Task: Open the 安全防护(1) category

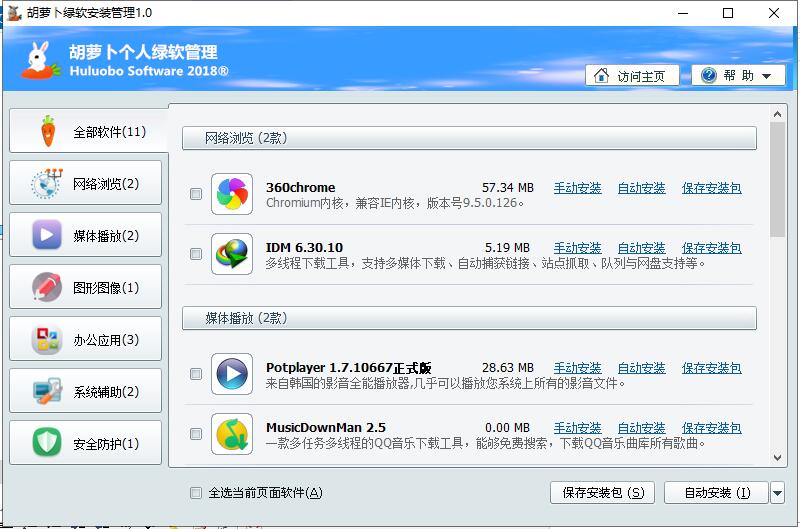Action: (x=85, y=443)
